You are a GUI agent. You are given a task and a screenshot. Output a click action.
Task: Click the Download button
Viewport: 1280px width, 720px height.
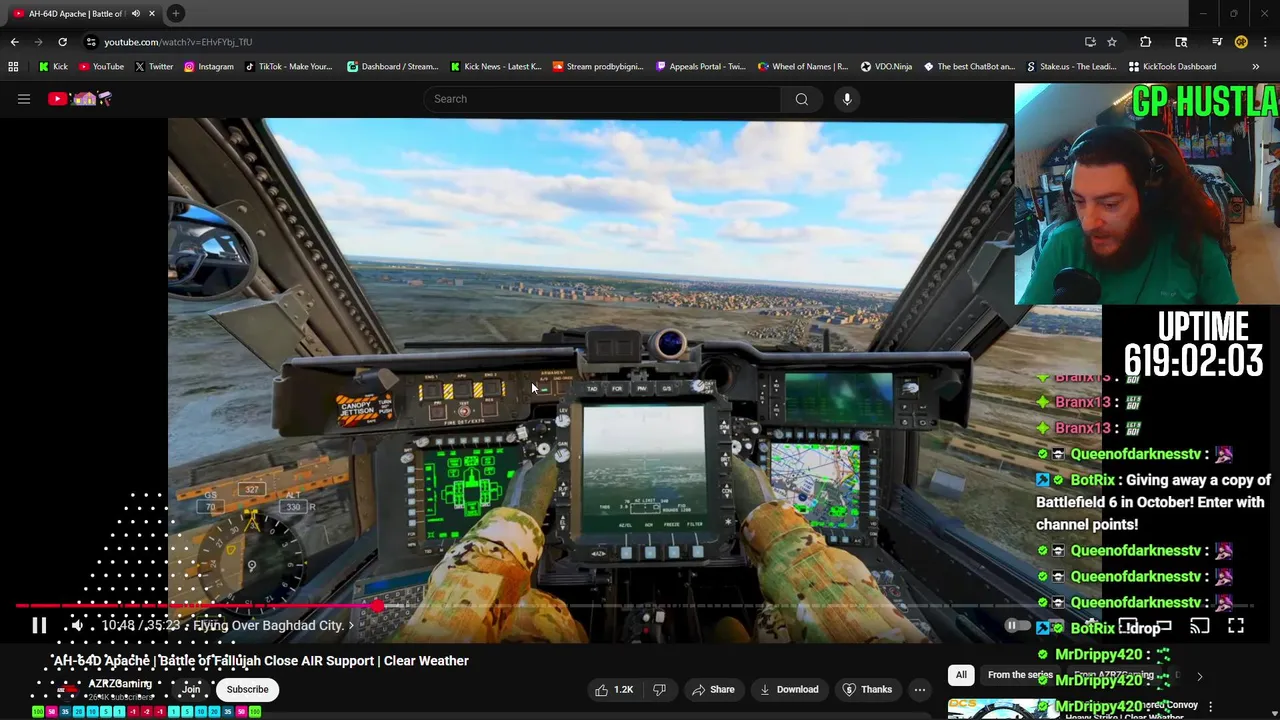coord(789,690)
